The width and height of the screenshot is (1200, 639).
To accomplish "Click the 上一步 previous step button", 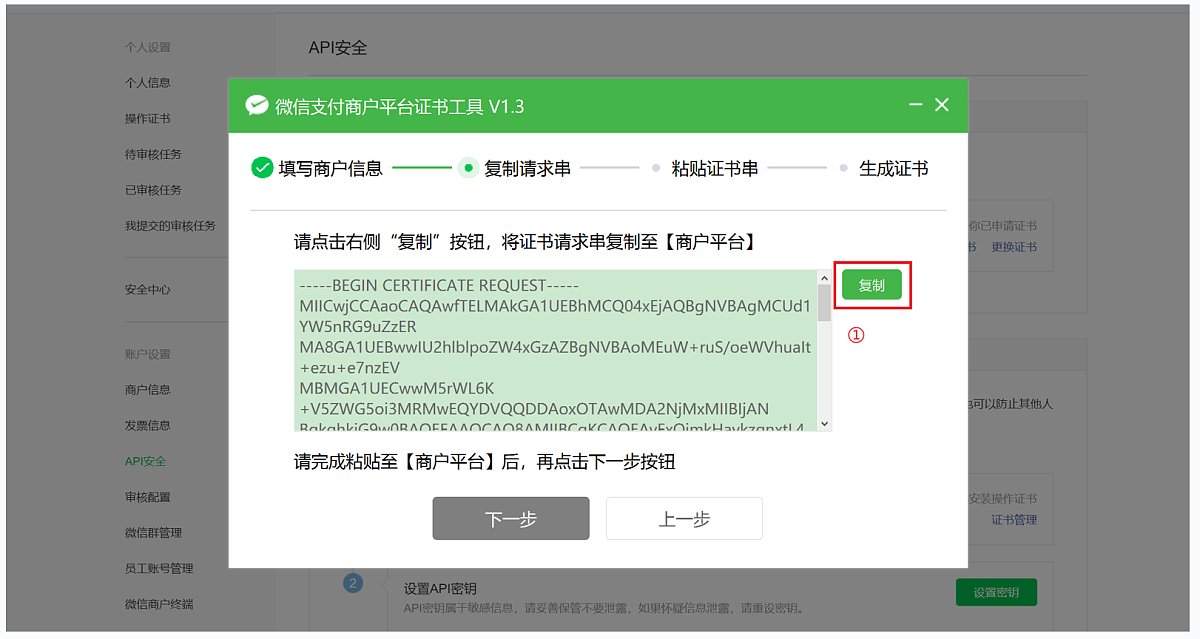I will (684, 519).
